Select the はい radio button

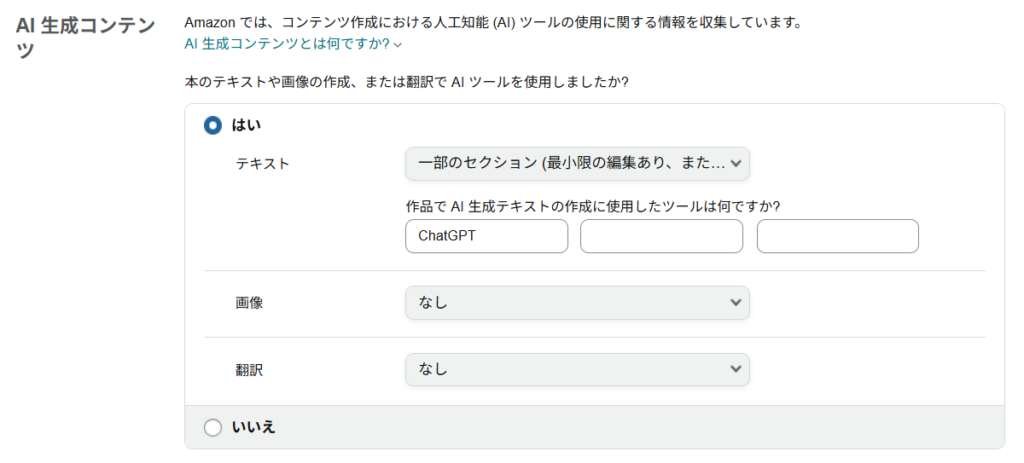(x=212, y=126)
